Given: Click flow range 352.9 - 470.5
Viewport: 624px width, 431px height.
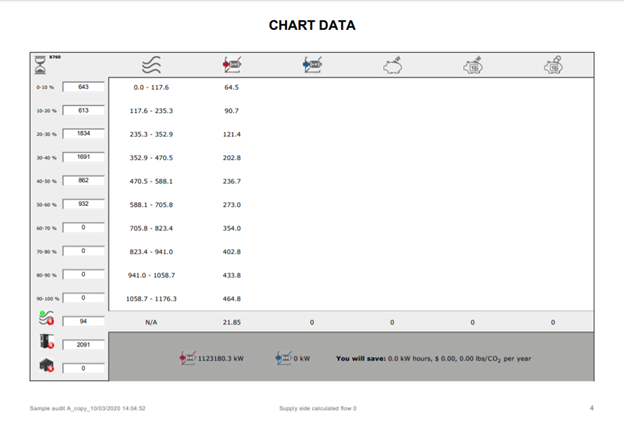Looking at the screenshot, I should click(151, 158).
